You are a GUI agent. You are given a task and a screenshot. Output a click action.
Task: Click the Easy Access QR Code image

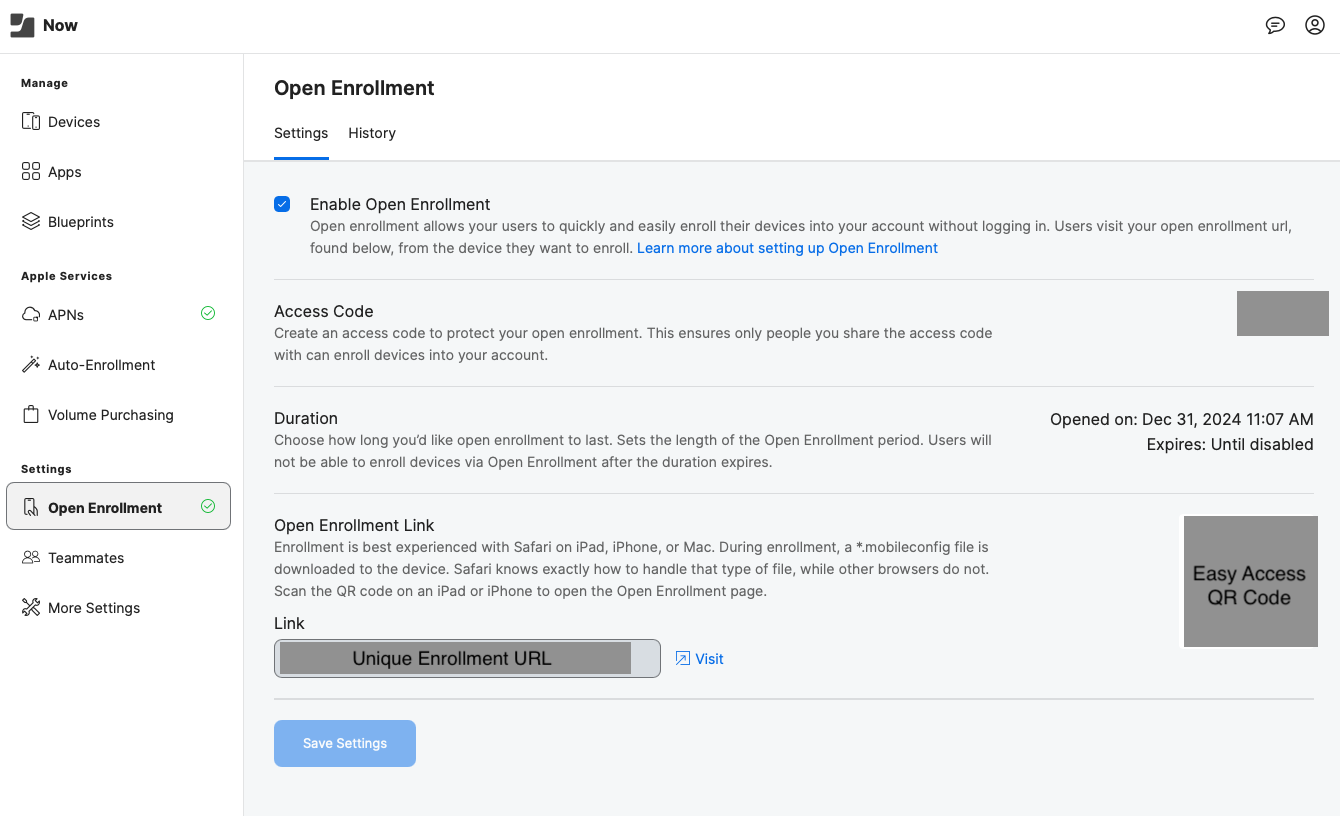[x=1250, y=582]
